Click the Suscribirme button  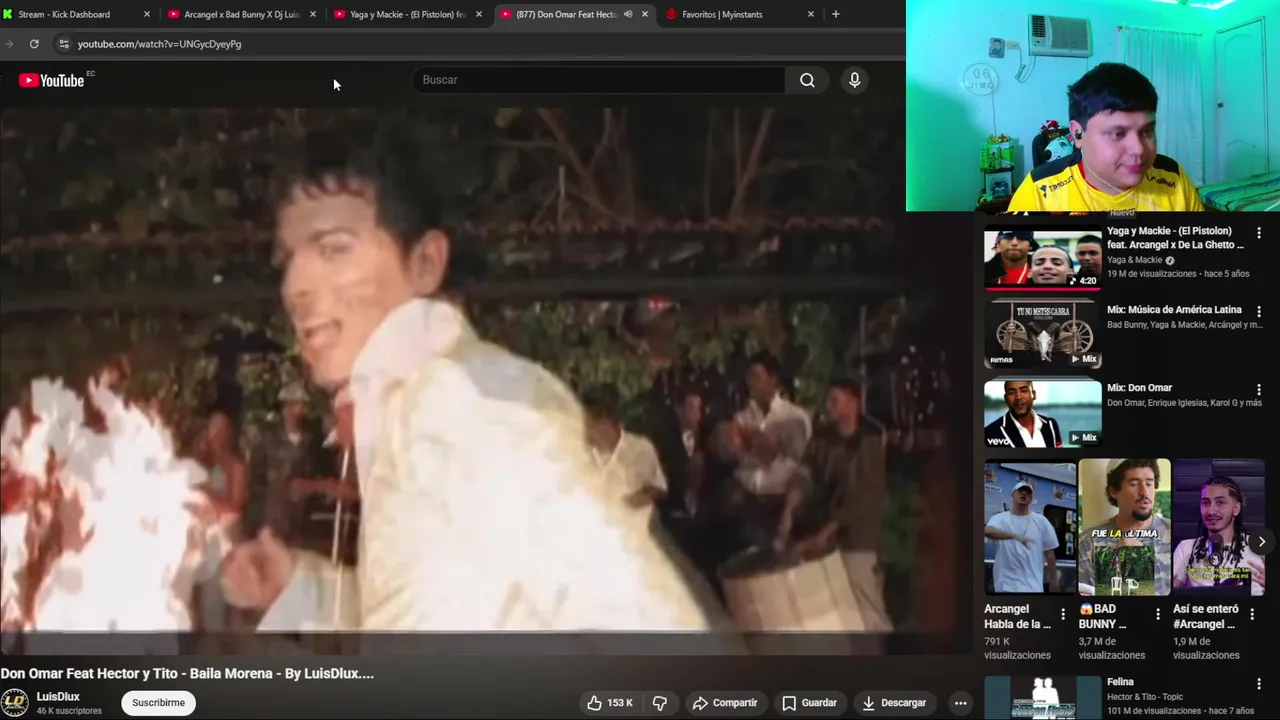click(x=158, y=703)
